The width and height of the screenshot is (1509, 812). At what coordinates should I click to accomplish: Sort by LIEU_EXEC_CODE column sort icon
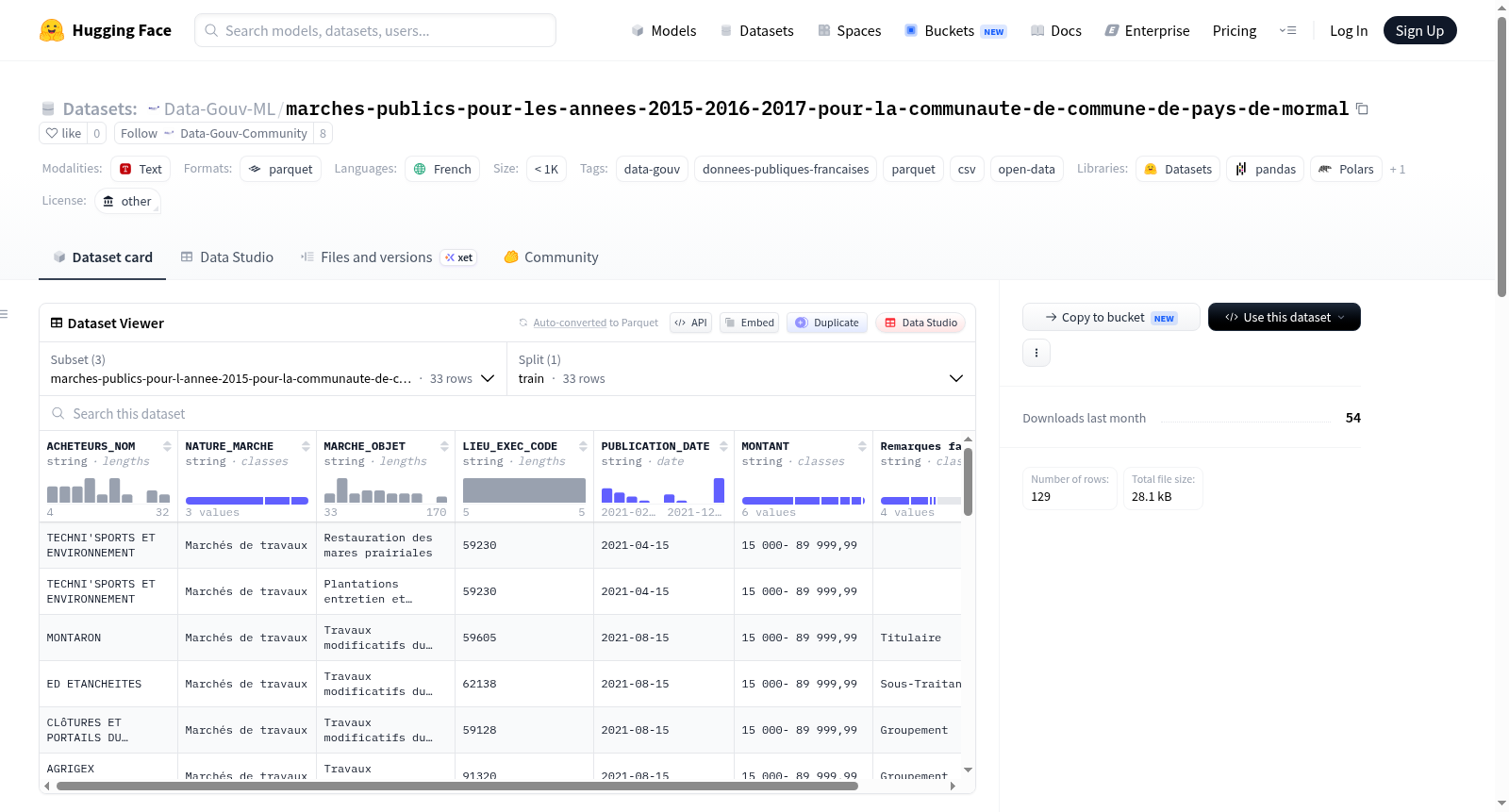tap(583, 446)
